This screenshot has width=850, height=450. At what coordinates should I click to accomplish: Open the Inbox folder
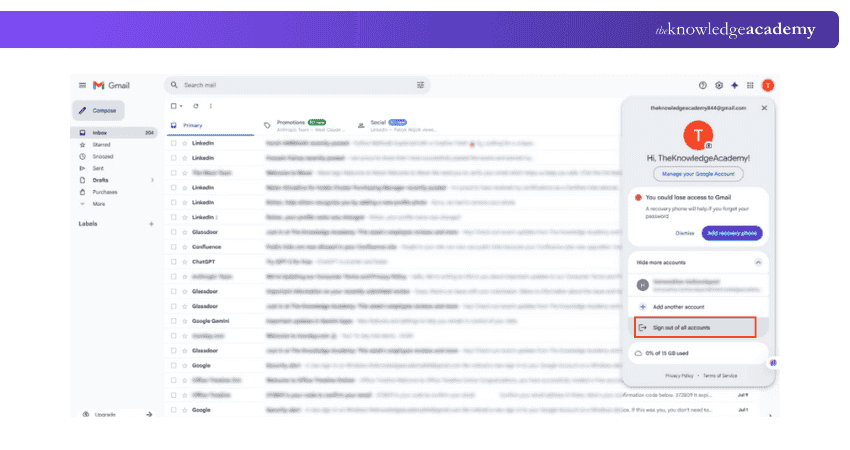(x=114, y=132)
